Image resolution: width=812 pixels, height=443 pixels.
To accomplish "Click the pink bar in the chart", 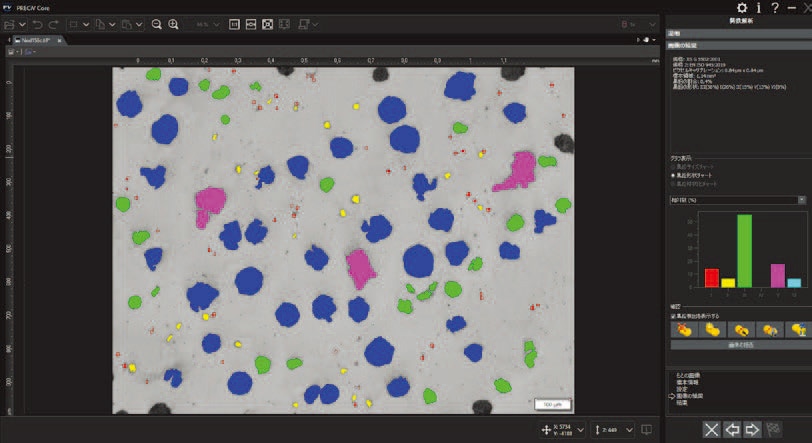I will coord(778,276).
